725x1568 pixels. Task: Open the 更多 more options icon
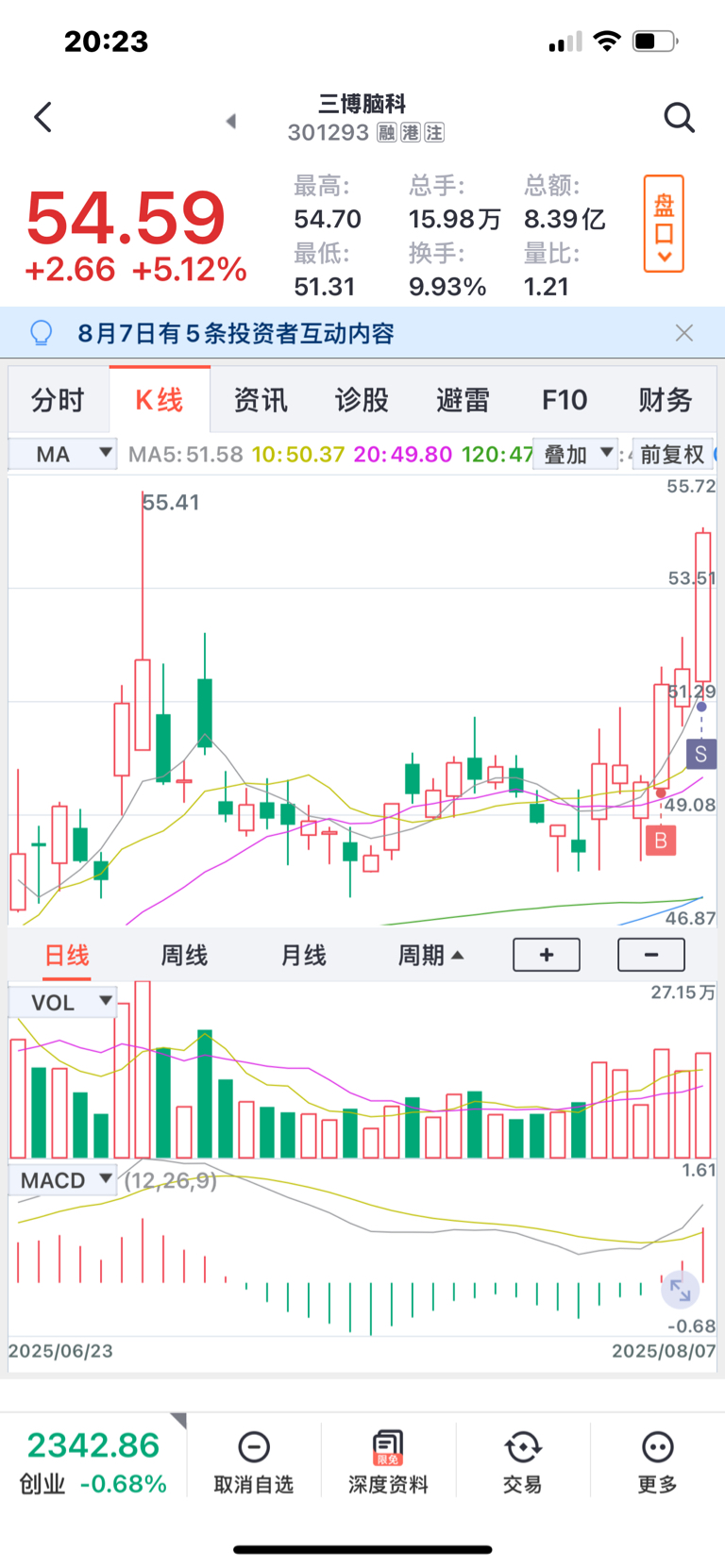[x=657, y=1461]
